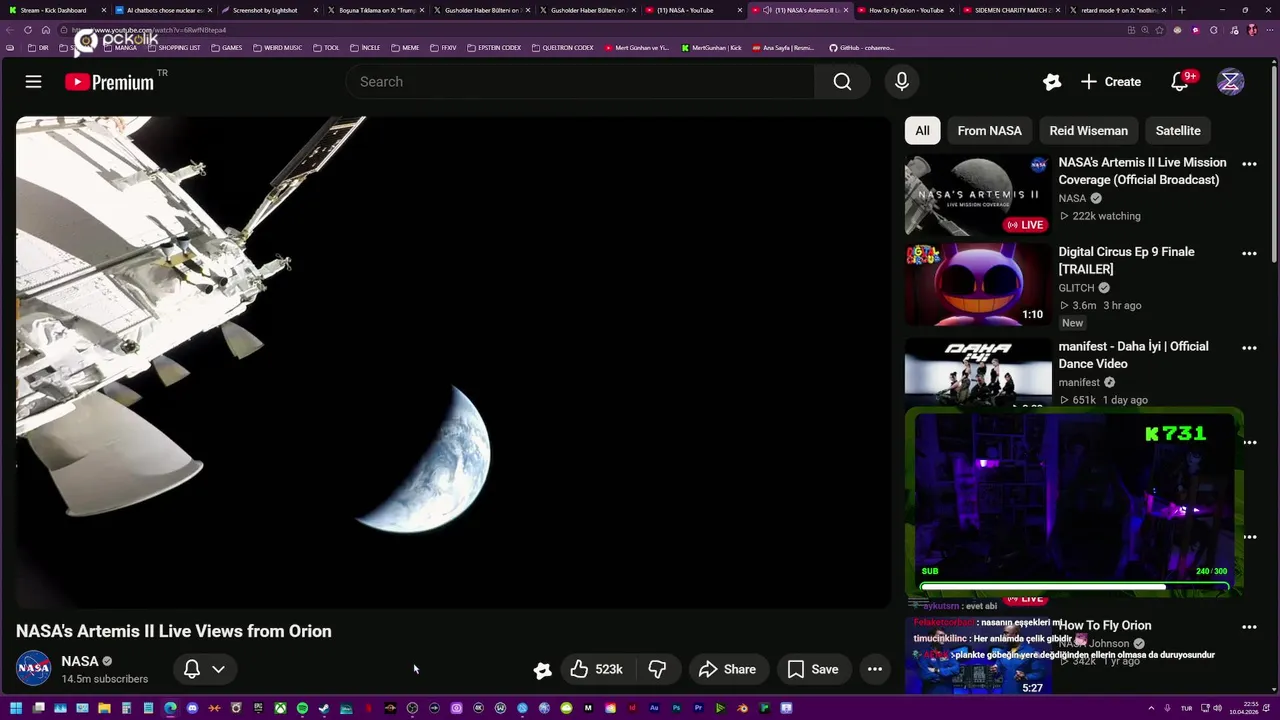Open the TOOL bookmarks folder
This screenshot has height=720, width=1280.
[327, 48]
